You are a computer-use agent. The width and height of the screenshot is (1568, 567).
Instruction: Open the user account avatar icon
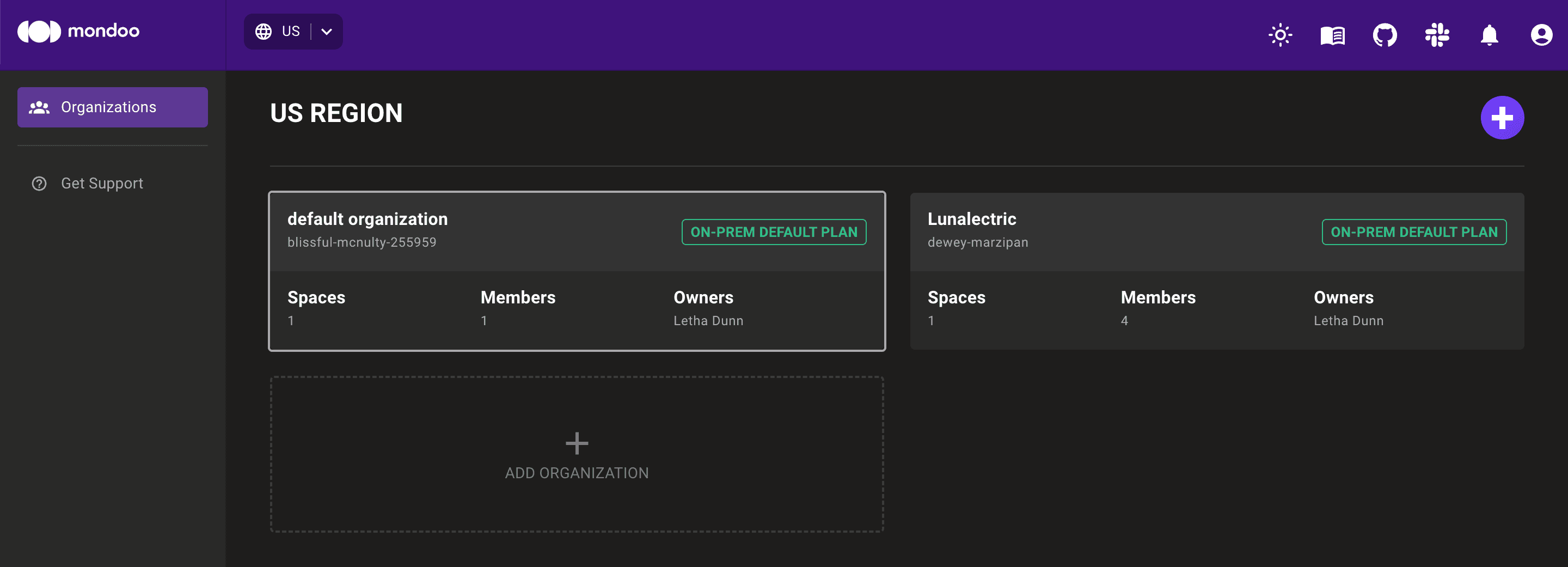(x=1542, y=35)
